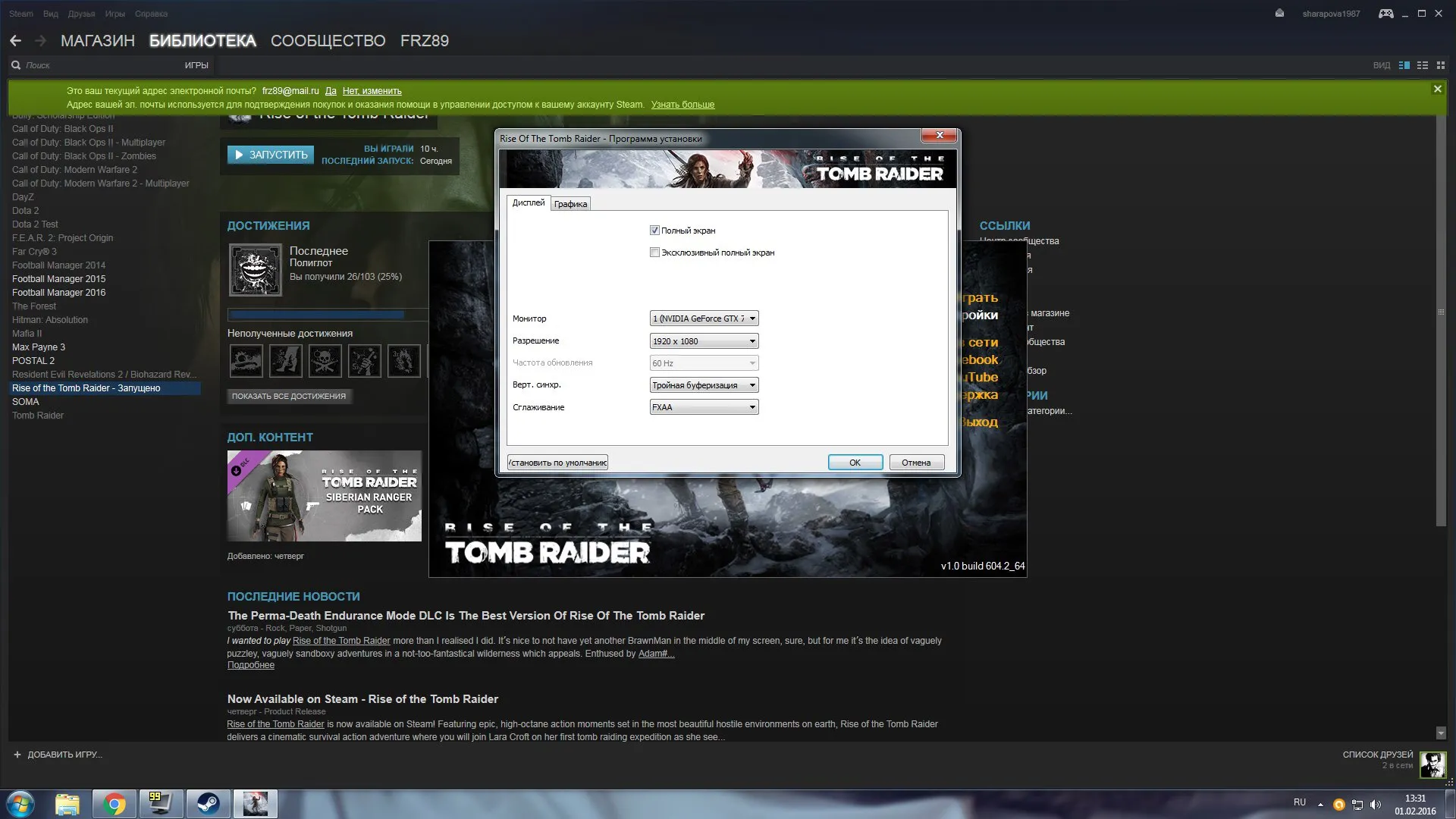Click the Поиск search field
The image size is (1456, 819).
coord(99,65)
